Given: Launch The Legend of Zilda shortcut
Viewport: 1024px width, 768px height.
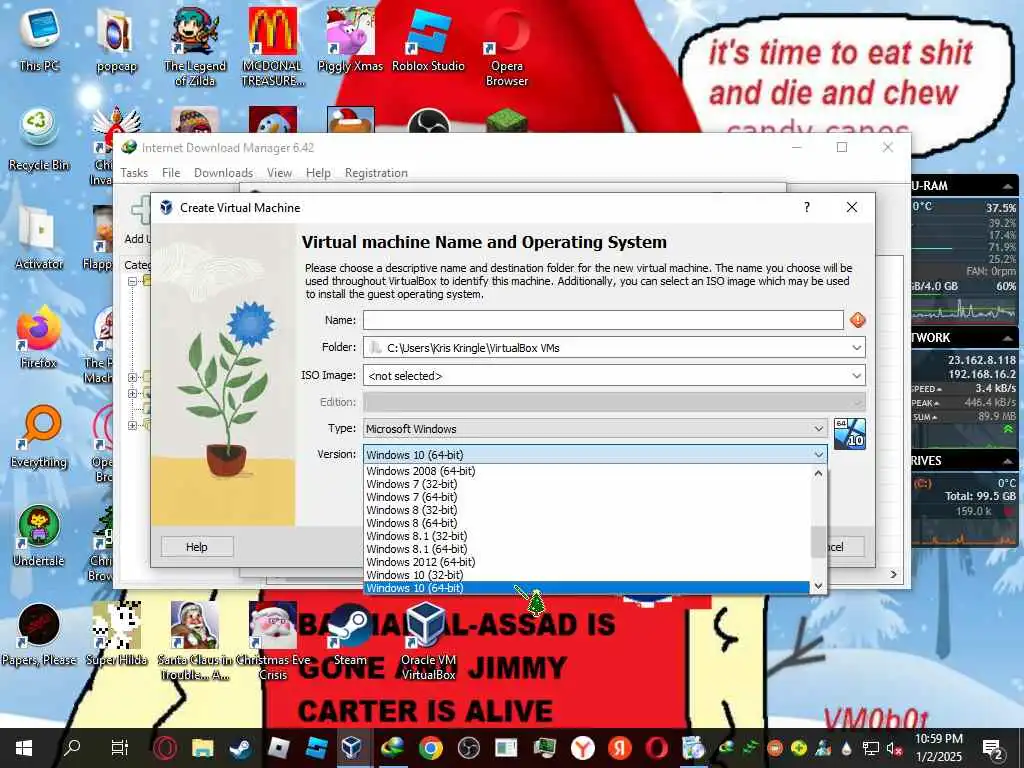Looking at the screenshot, I should click(x=195, y=46).
